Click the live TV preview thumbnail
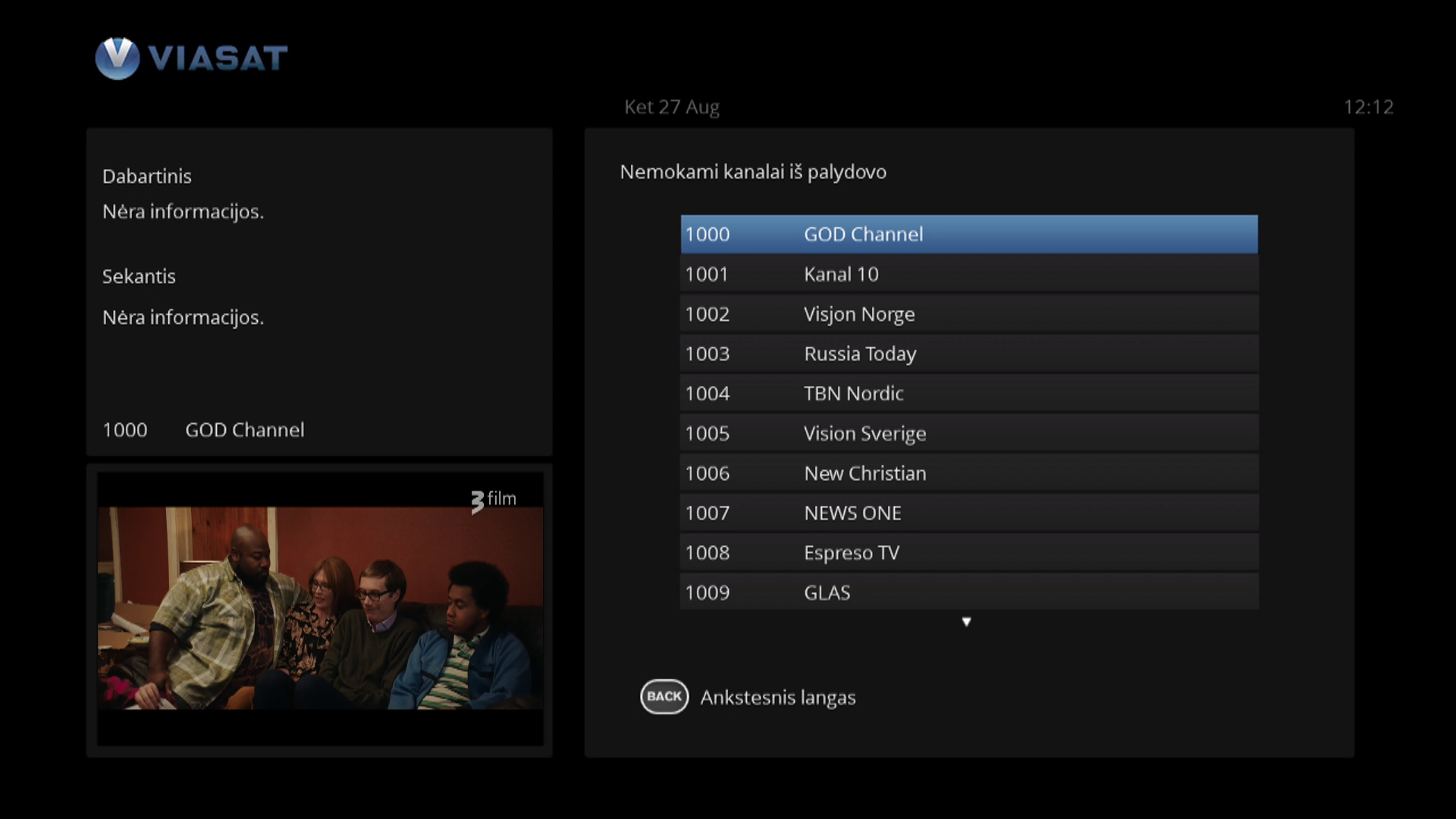Viewport: 1456px width, 819px height. tap(320, 609)
